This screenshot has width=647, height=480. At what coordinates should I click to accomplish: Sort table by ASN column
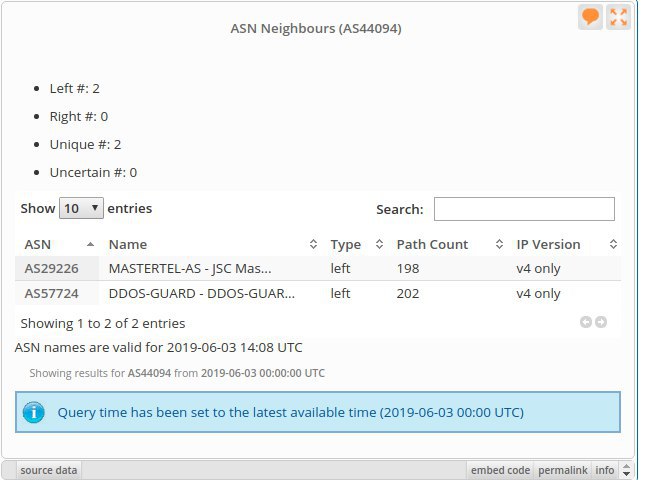pyautogui.click(x=59, y=244)
